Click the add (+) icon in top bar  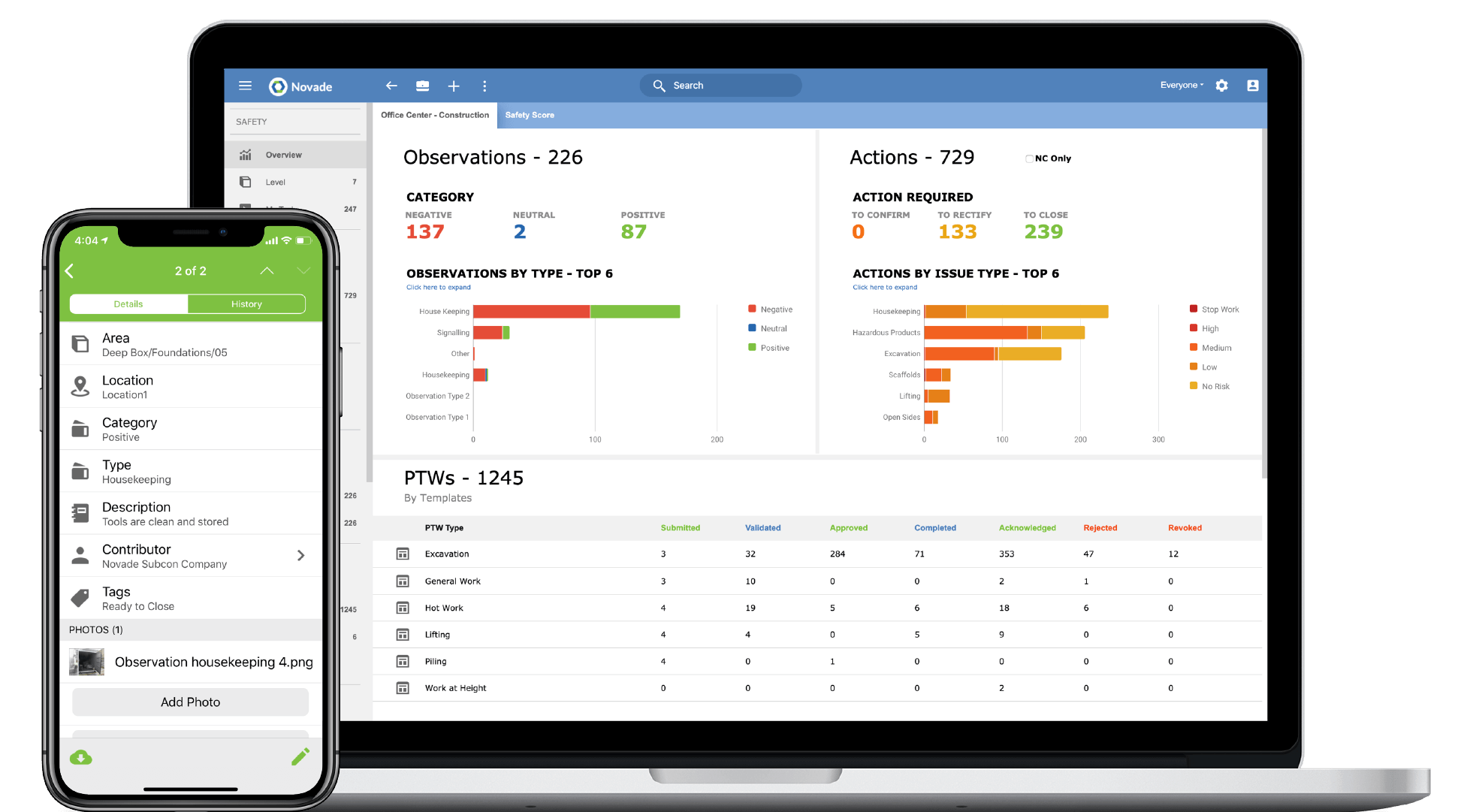tap(453, 85)
